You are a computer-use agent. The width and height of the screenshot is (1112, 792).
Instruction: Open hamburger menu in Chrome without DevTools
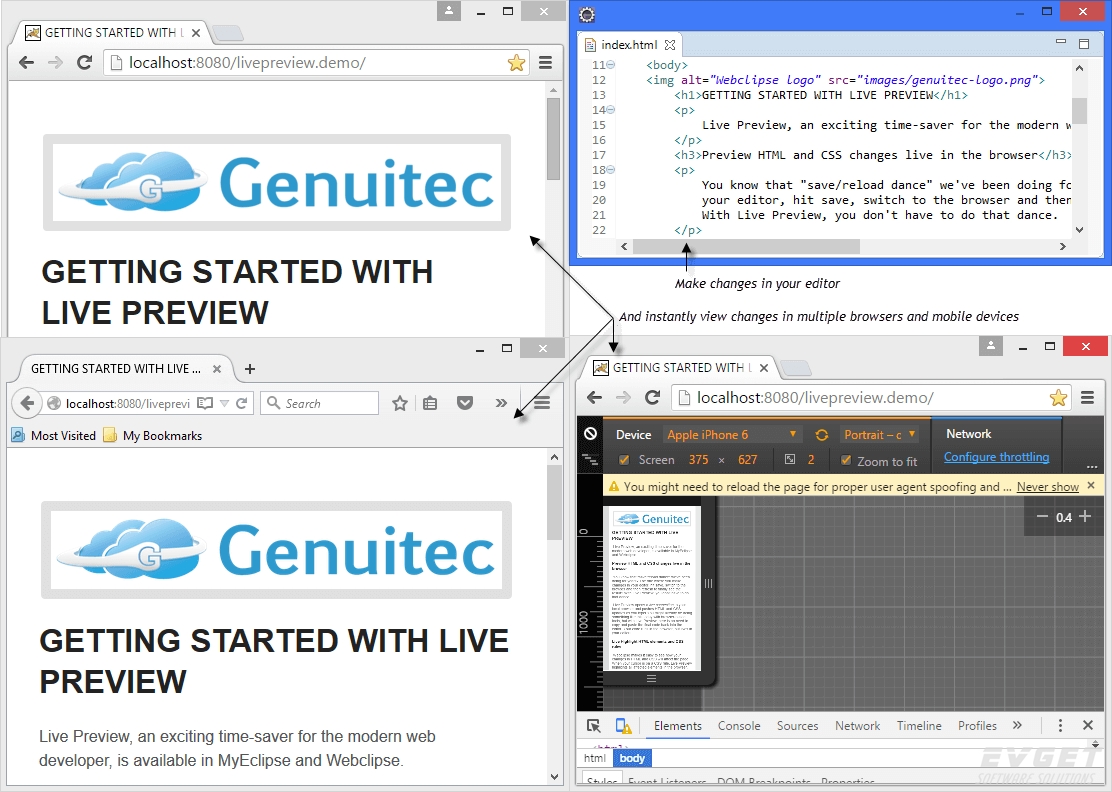pos(545,63)
